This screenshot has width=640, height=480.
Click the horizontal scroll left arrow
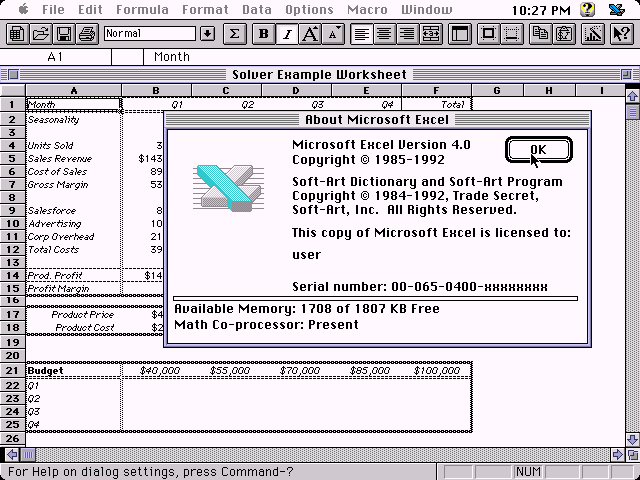click(12, 454)
